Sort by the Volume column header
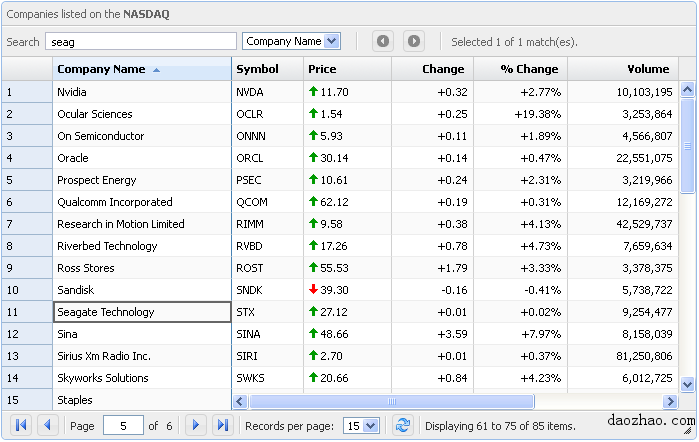This screenshot has width=699, height=442. [x=623, y=69]
